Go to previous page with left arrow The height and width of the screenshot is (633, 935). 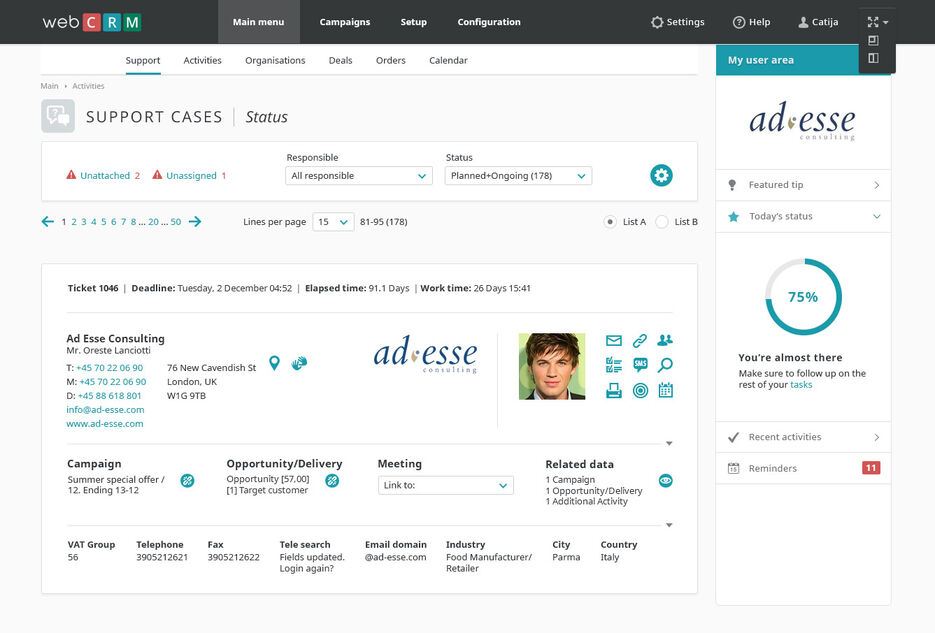[48, 222]
